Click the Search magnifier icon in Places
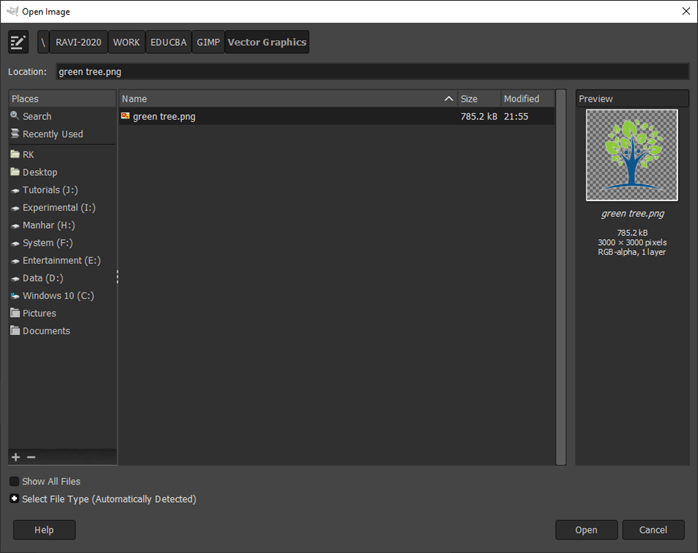 [x=15, y=116]
